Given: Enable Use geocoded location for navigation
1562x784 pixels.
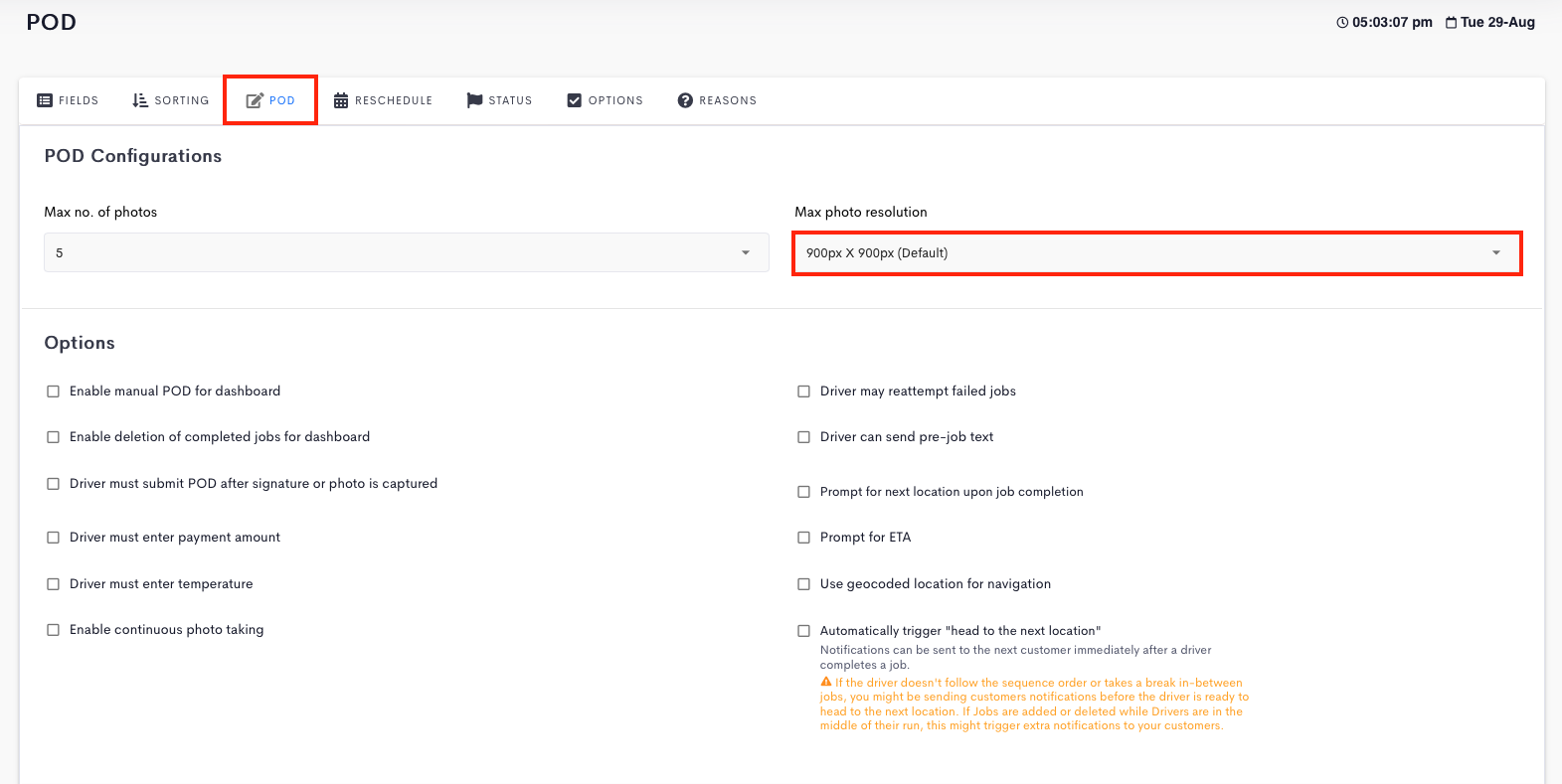Looking at the screenshot, I should [x=804, y=584].
